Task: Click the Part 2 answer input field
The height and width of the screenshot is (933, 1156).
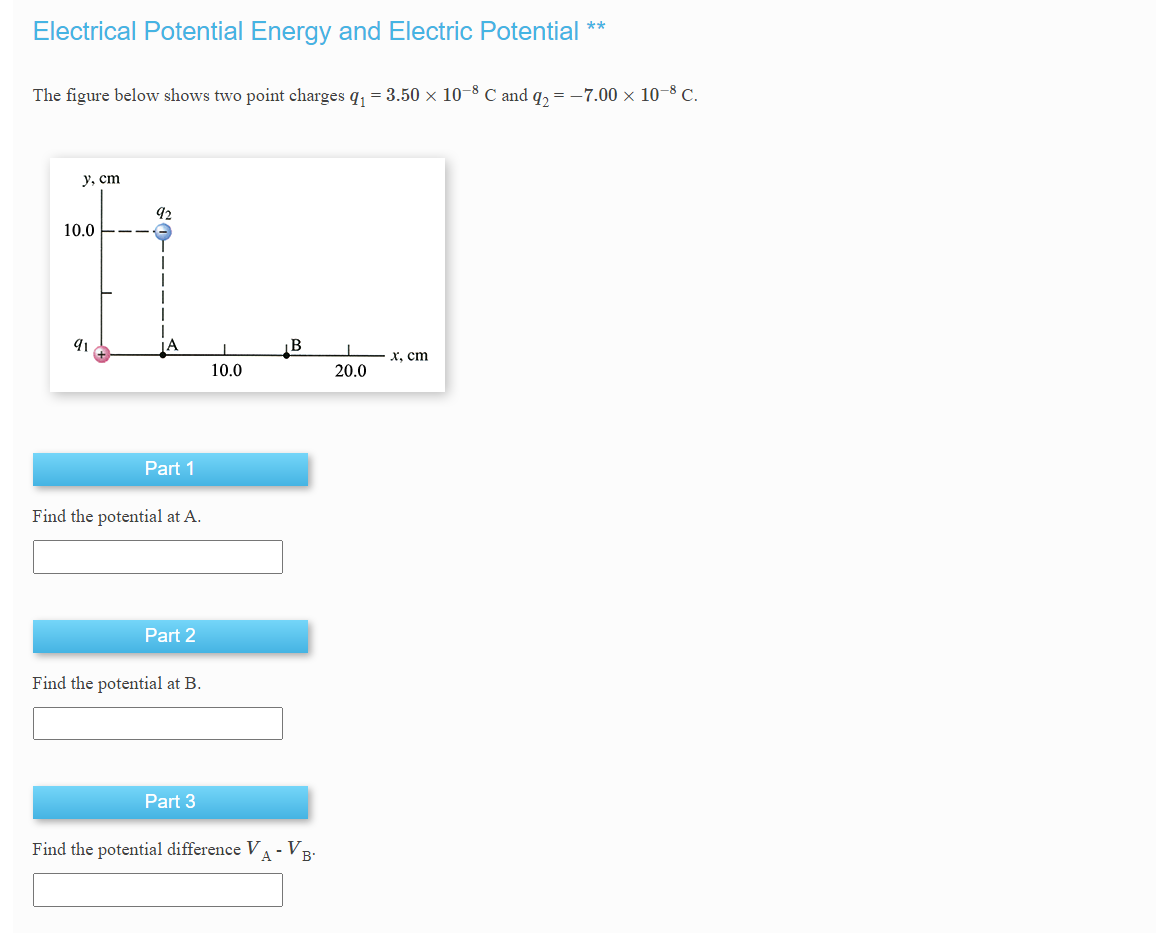Action: click(x=157, y=722)
